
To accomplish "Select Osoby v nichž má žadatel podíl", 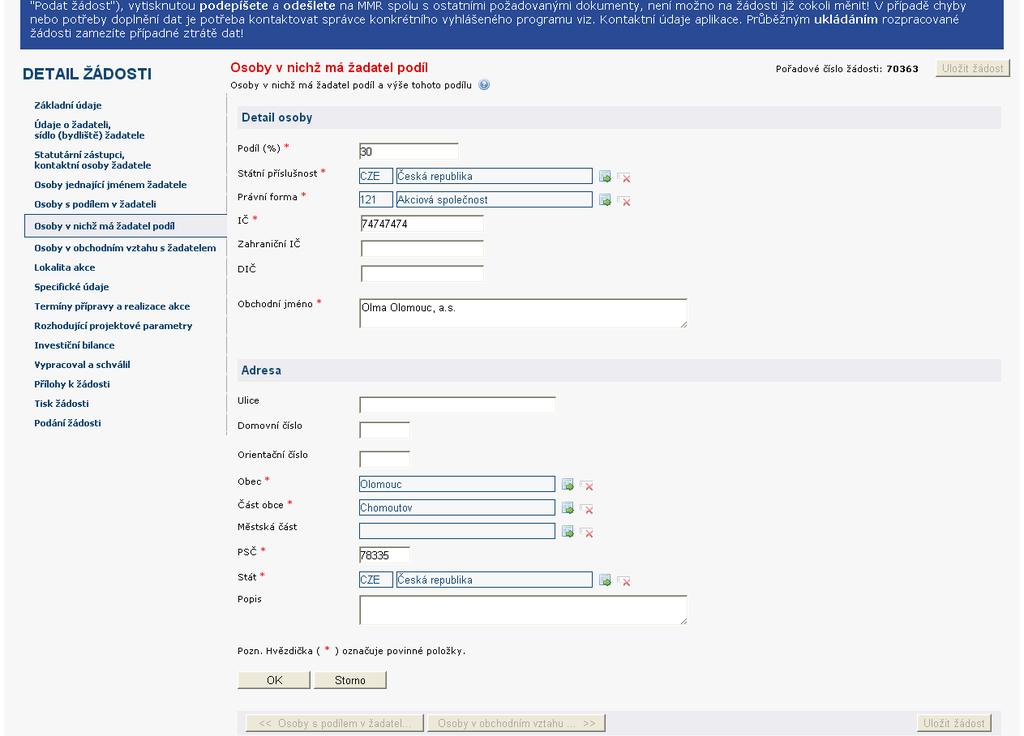I will [x=125, y=226].
